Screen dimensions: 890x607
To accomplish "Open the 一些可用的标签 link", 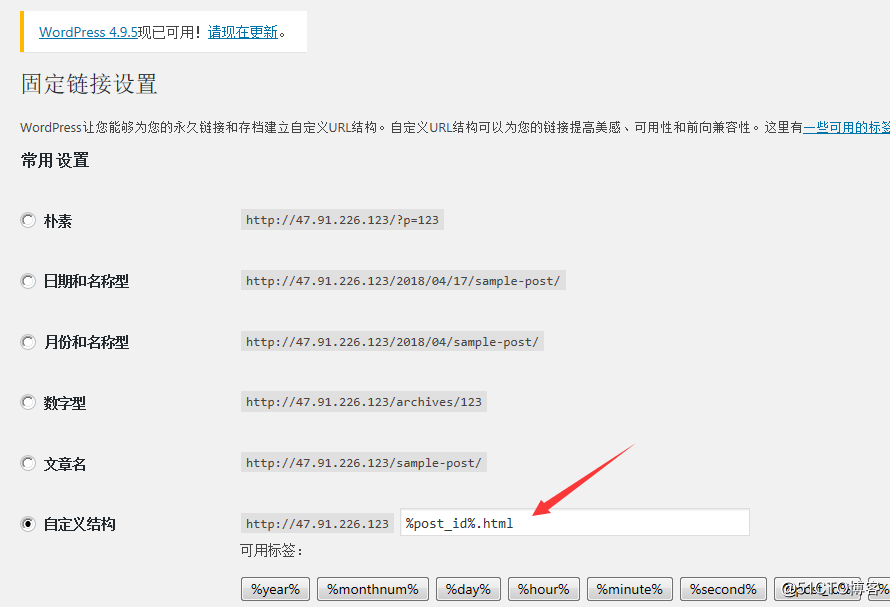I will [x=846, y=127].
